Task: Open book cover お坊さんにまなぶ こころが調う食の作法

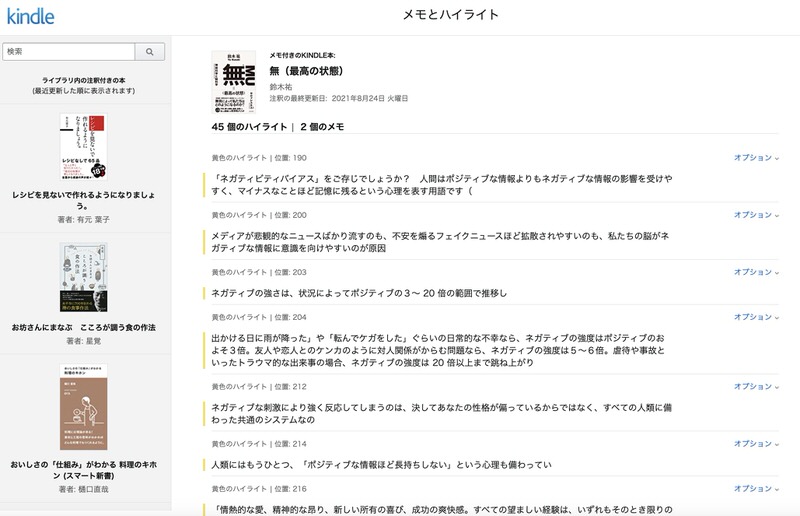Action: [84, 277]
